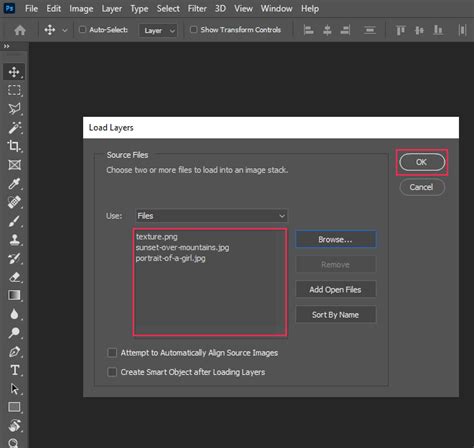Screen dimensions: 474x448
Task: Click the Sort By Name button
Action: tap(335, 315)
